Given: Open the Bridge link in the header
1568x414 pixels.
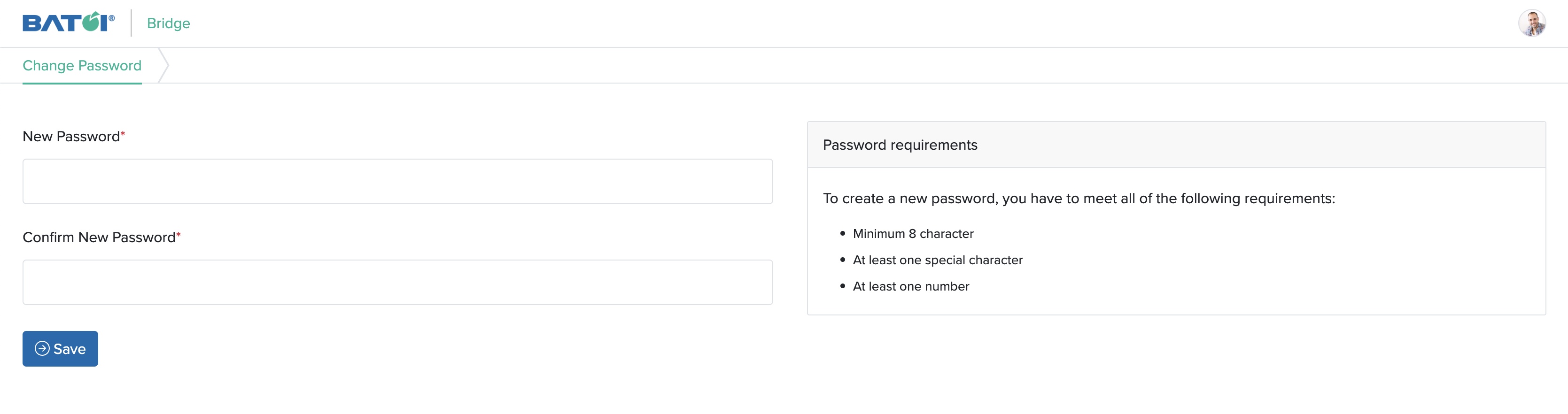Looking at the screenshot, I should click(169, 23).
